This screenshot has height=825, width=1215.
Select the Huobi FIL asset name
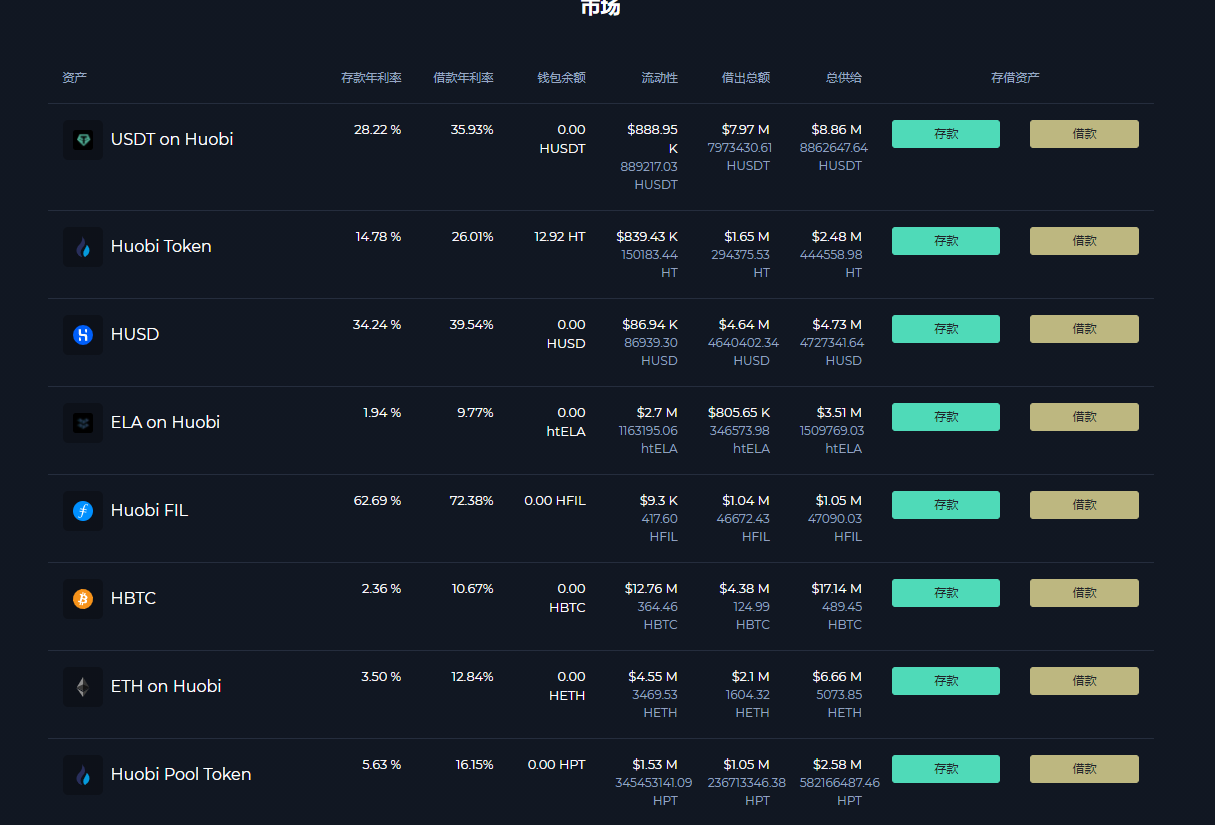pos(149,510)
